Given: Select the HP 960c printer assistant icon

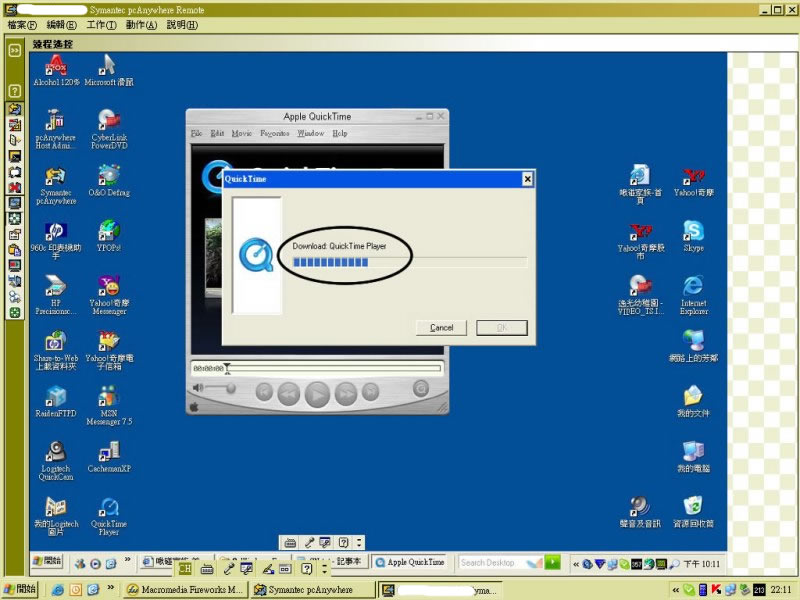Looking at the screenshot, I should point(56,240).
